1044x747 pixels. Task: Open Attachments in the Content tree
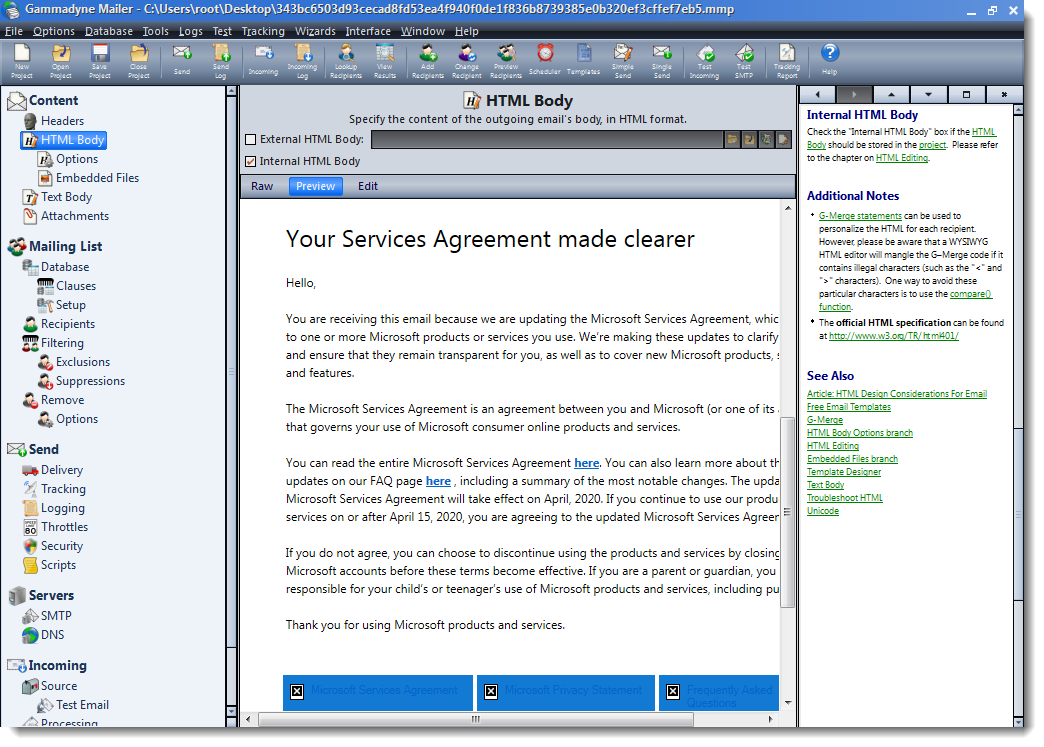point(75,216)
